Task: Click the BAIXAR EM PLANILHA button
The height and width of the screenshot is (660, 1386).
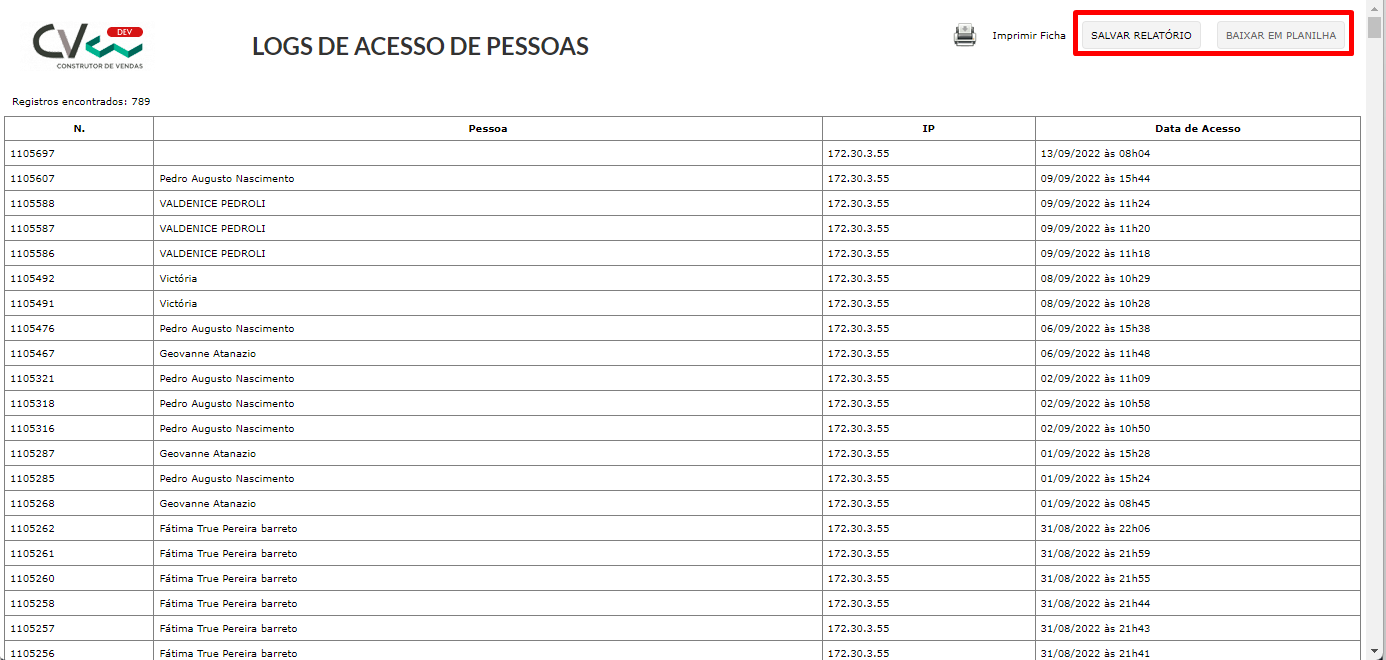Action: [x=1281, y=35]
